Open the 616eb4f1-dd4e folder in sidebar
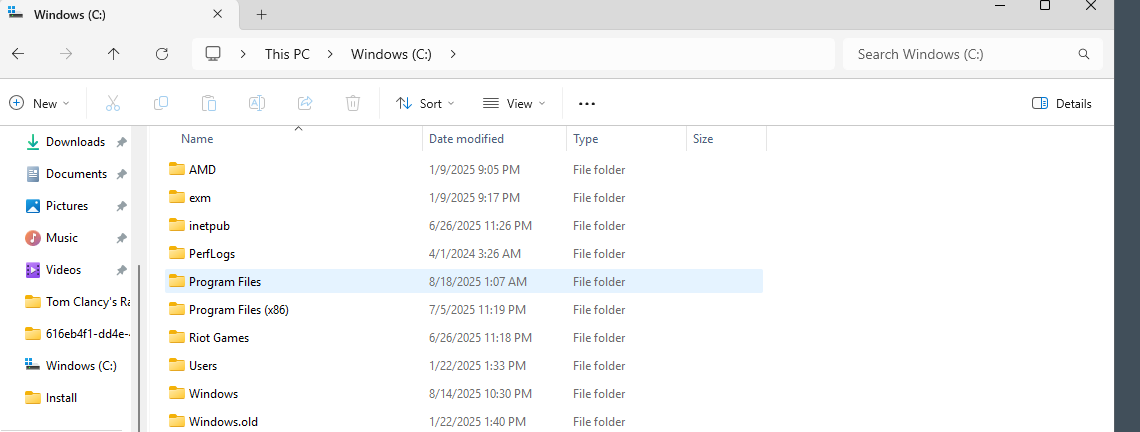 point(77,334)
